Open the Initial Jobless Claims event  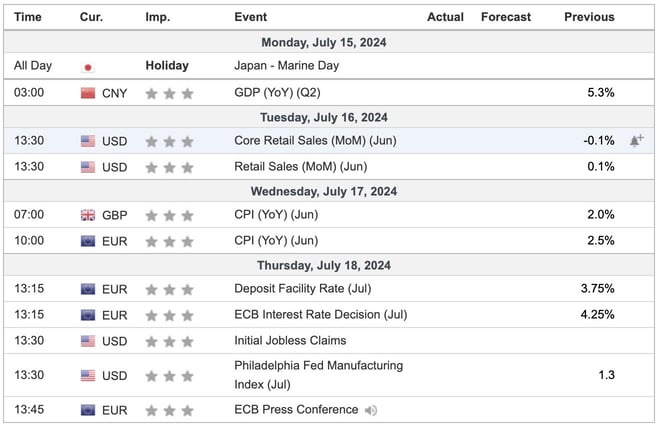(x=290, y=341)
